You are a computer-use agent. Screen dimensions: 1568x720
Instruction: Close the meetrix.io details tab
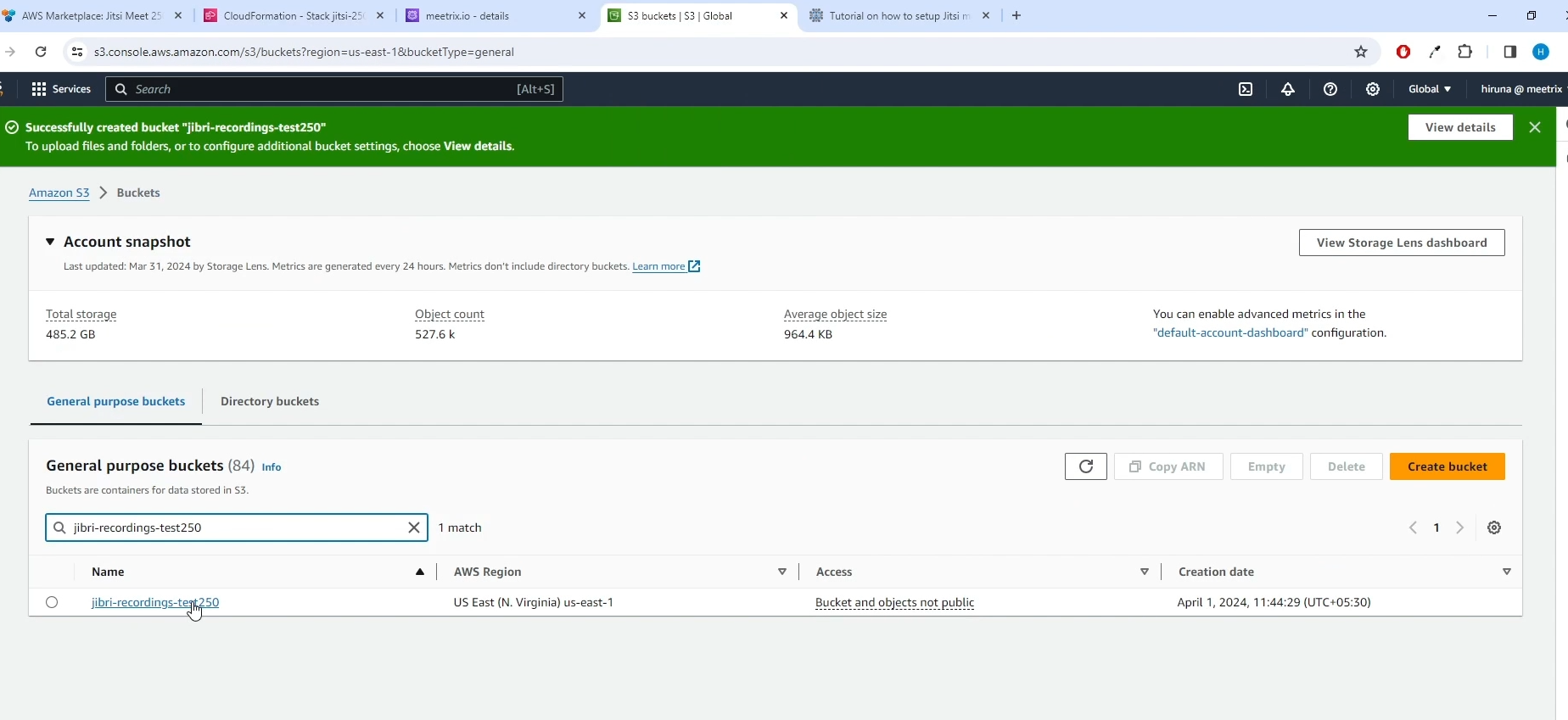pos(582,15)
